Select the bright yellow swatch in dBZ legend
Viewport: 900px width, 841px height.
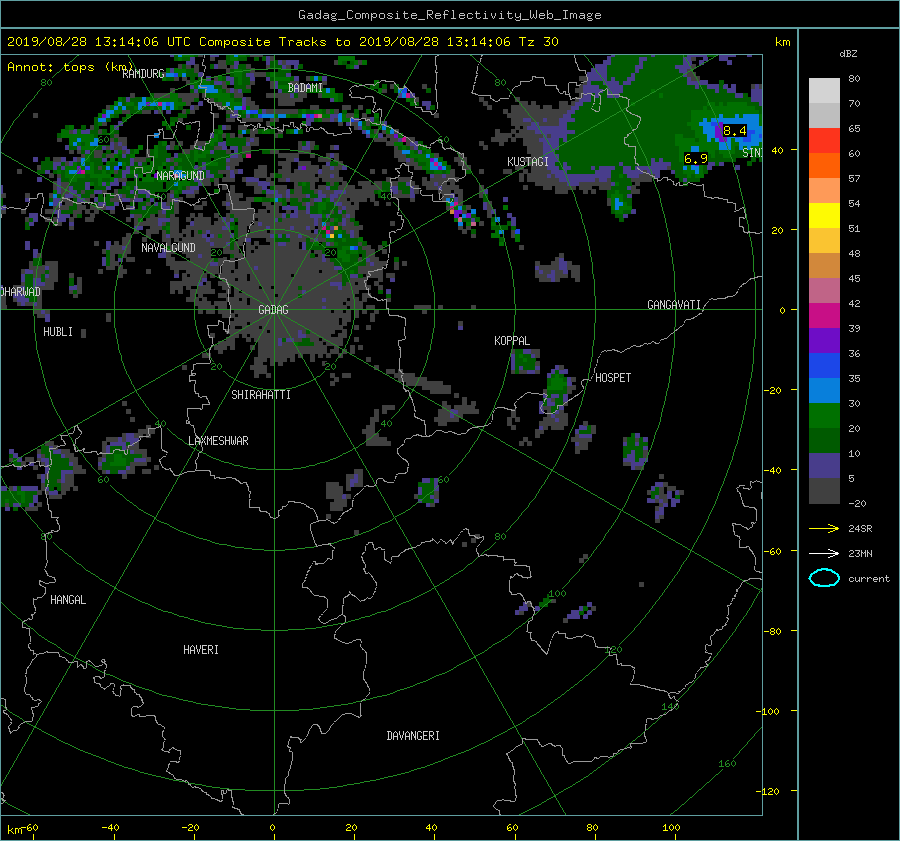coord(824,215)
